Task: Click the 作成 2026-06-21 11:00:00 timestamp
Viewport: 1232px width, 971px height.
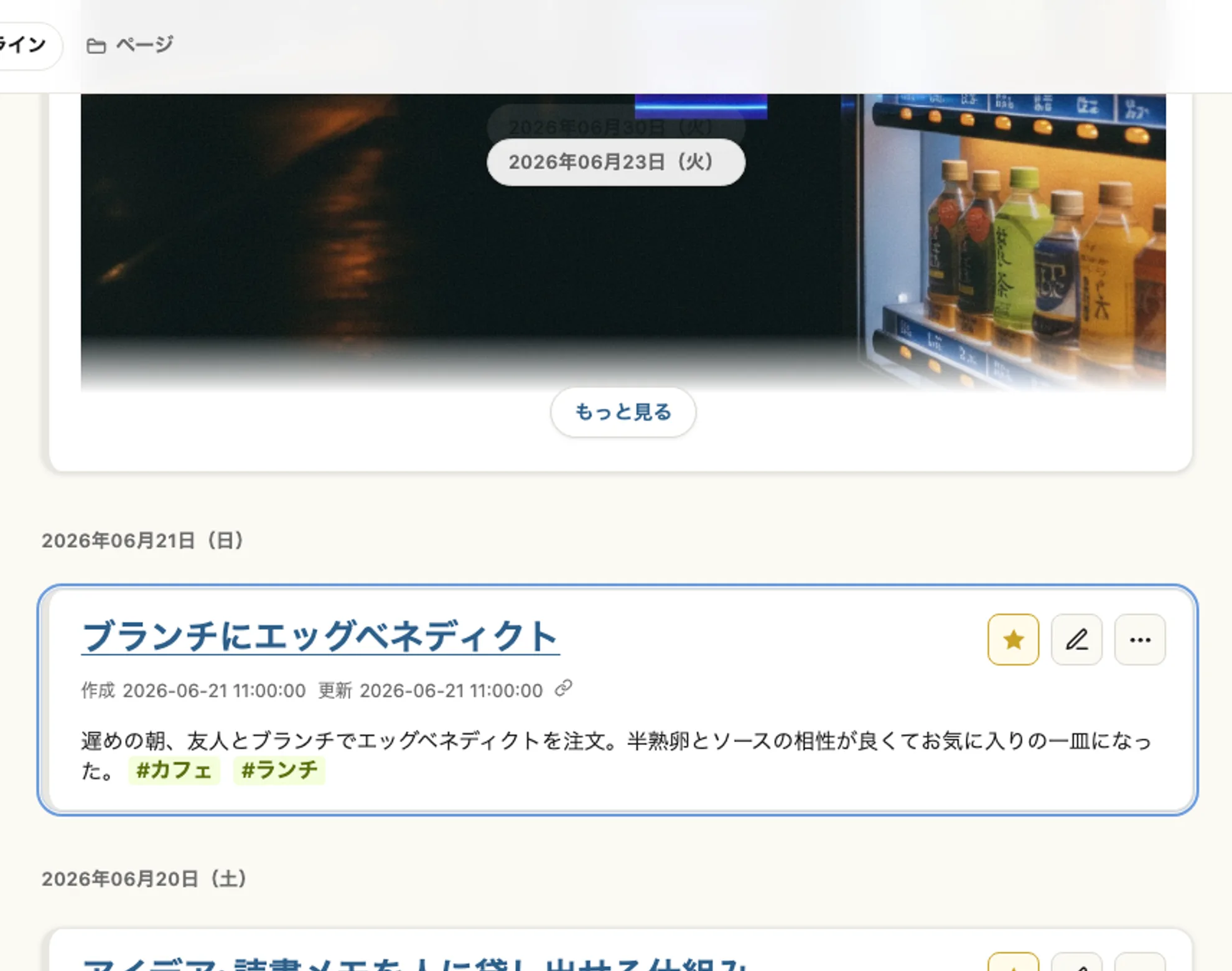Action: tap(194, 690)
